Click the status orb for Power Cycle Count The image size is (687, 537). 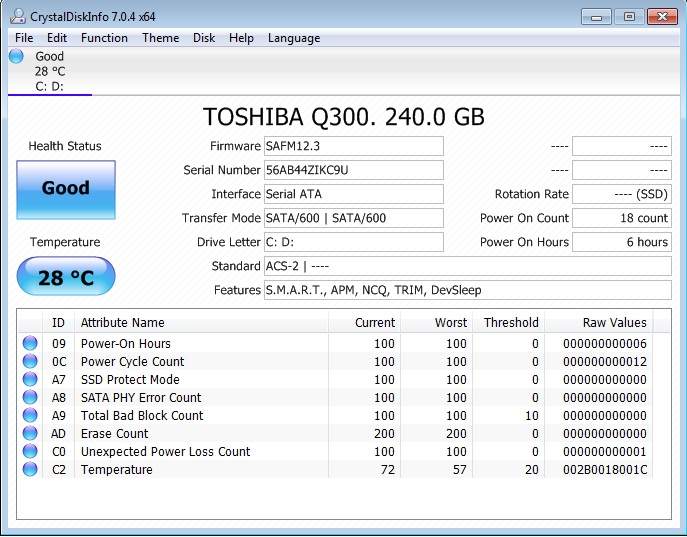[30, 361]
